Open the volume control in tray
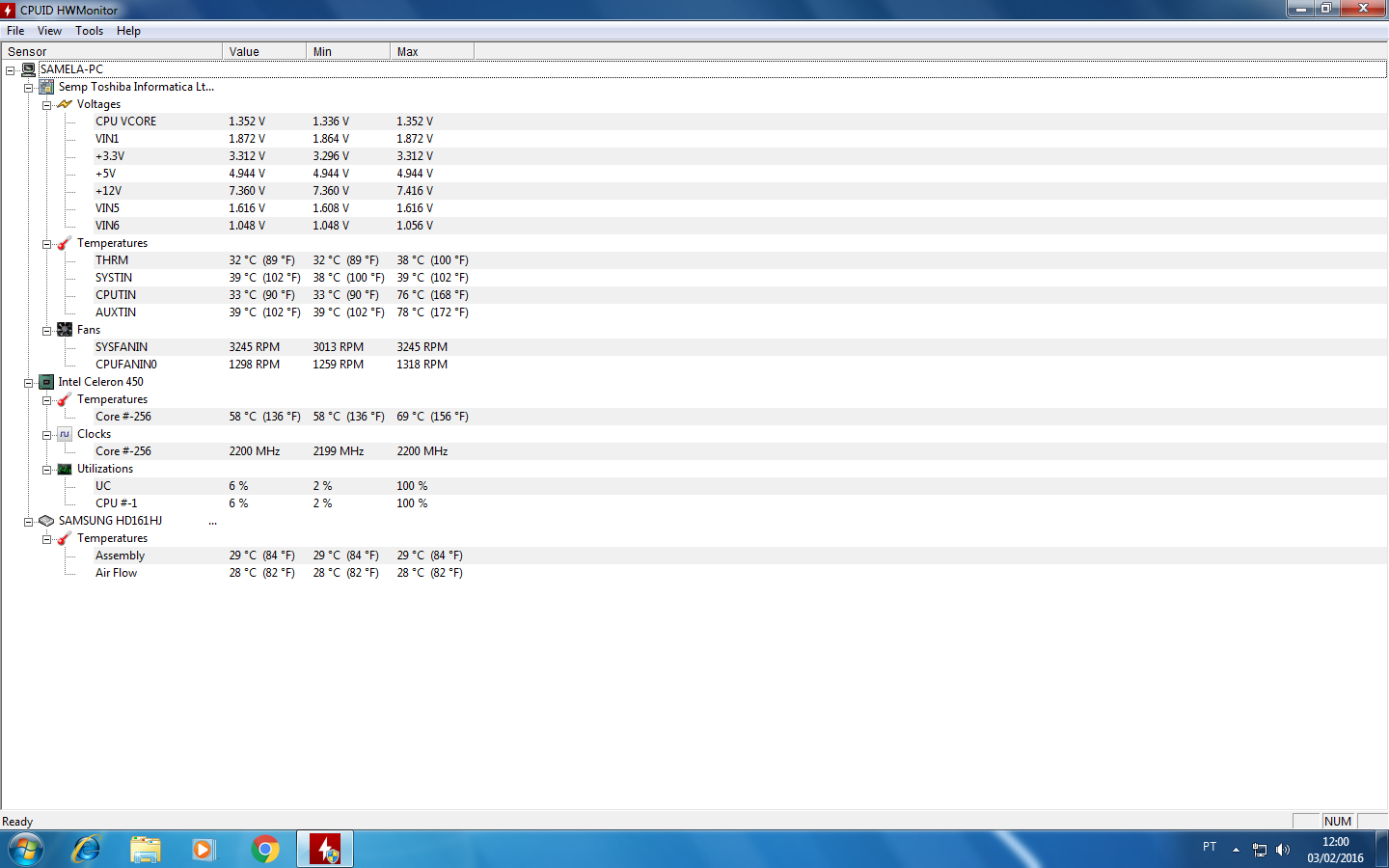Image resolution: width=1389 pixels, height=868 pixels. (x=1283, y=850)
